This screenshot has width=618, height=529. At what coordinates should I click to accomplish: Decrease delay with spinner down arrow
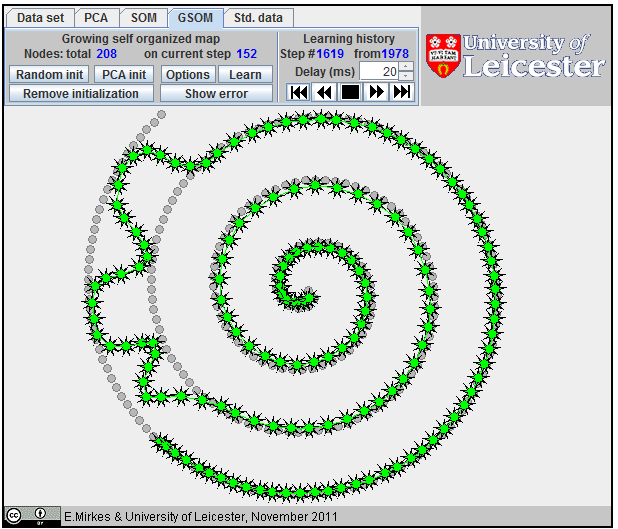click(405, 76)
